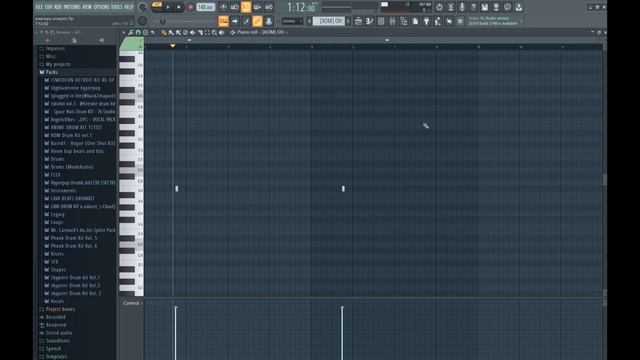Open the TOOLS menu
Viewport: 640px width, 360px height.
pyautogui.click(x=117, y=7)
